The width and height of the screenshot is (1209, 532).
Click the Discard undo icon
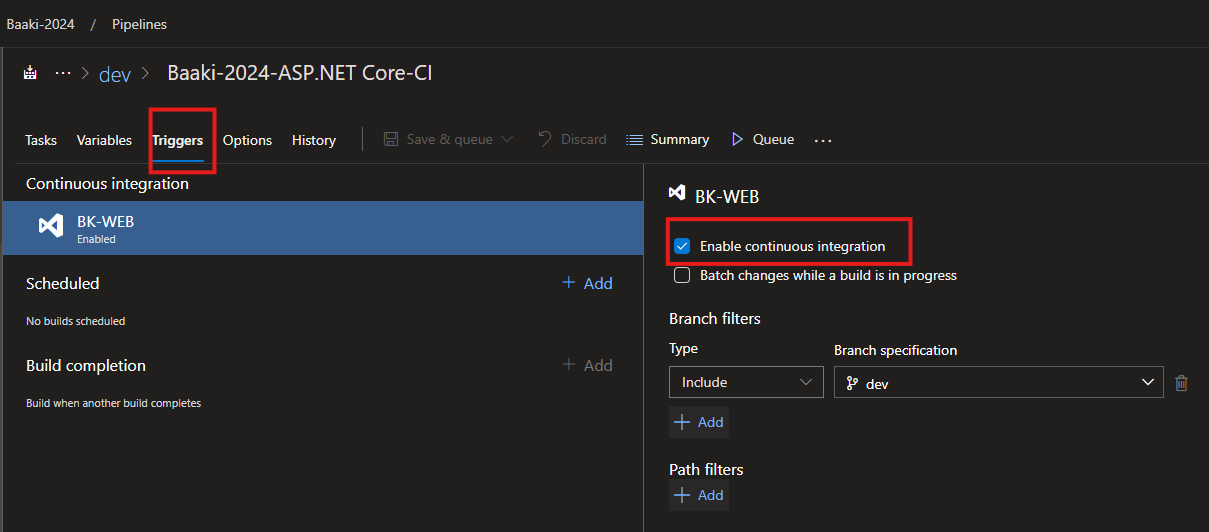tap(545, 139)
